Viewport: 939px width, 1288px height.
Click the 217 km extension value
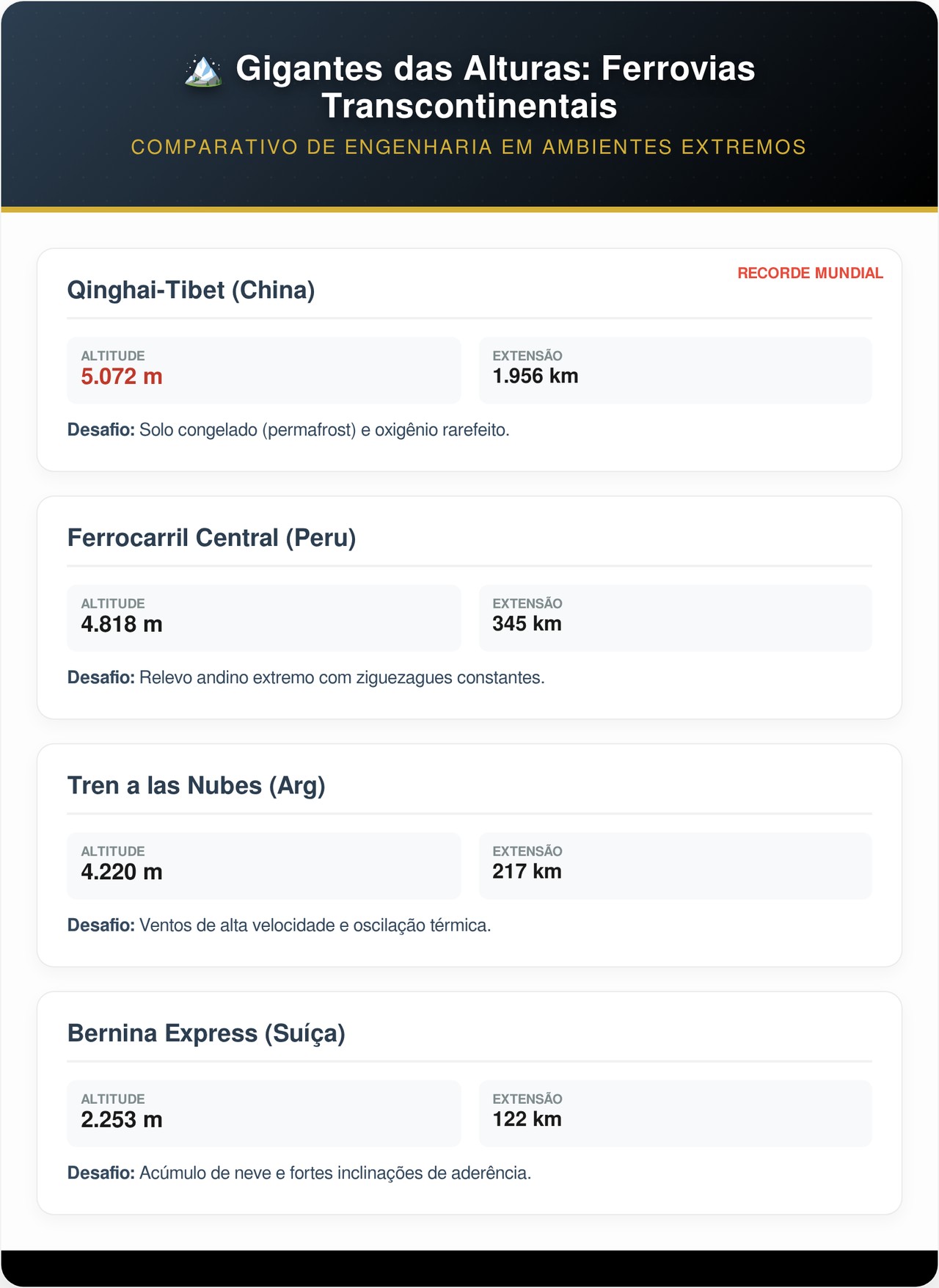527,871
